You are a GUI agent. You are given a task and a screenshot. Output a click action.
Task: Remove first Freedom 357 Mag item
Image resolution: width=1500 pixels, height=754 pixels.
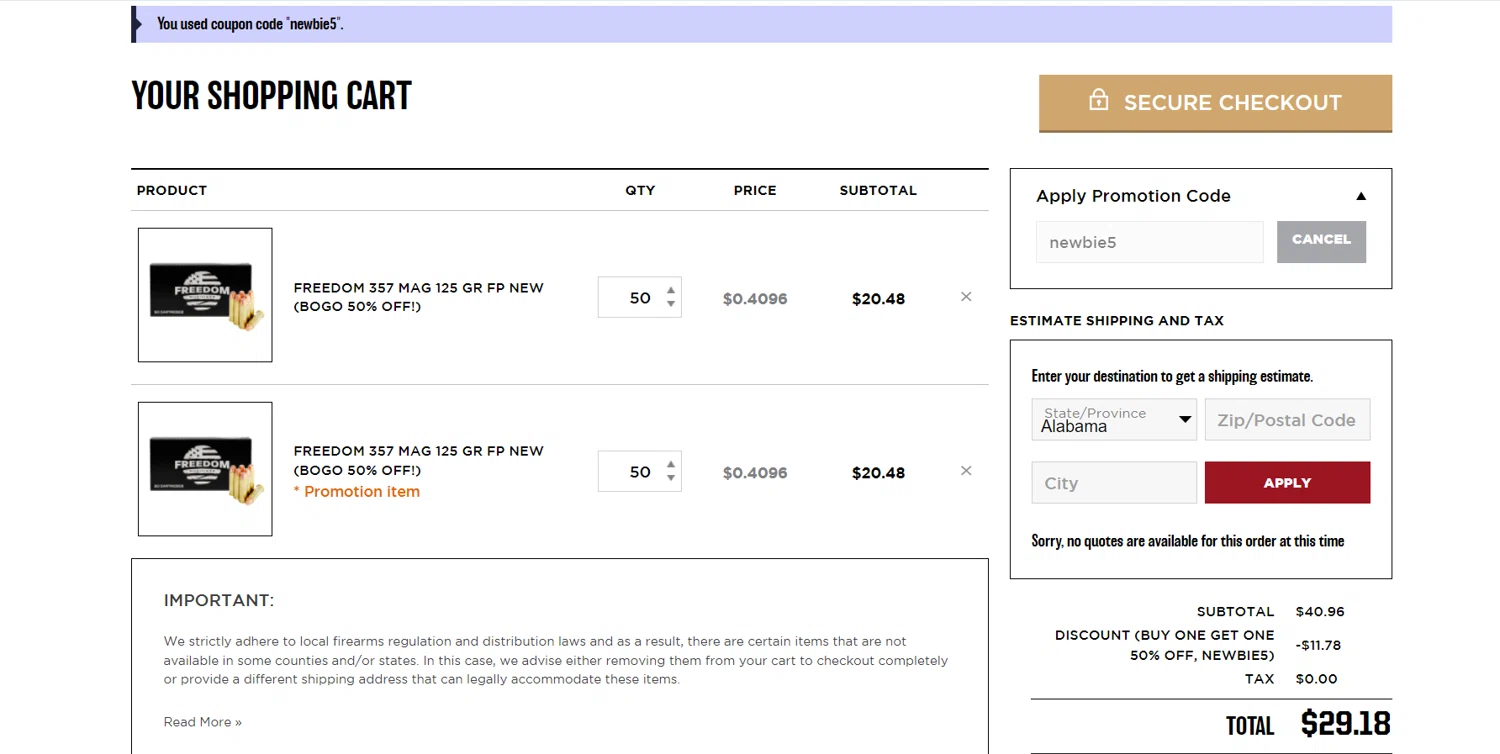(x=966, y=297)
